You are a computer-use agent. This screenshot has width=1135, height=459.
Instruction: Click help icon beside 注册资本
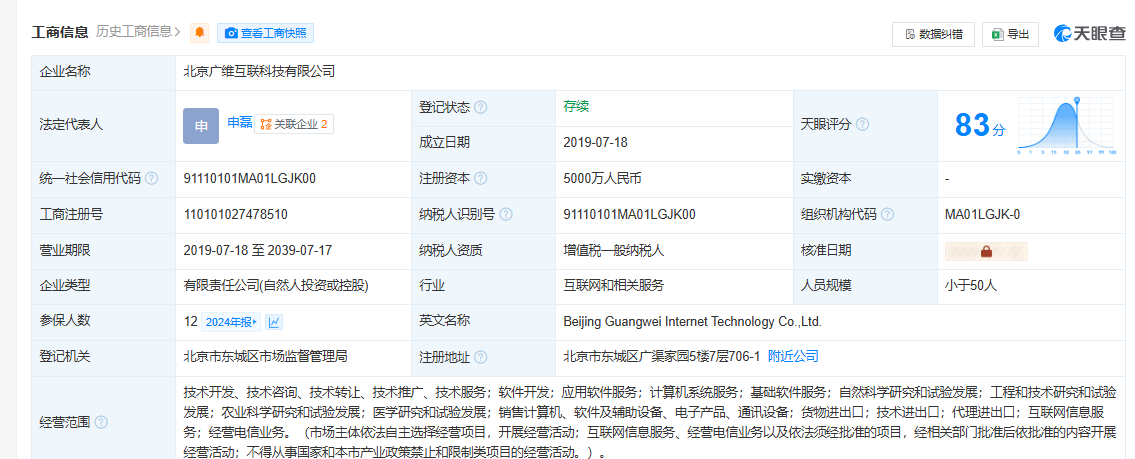(x=481, y=179)
